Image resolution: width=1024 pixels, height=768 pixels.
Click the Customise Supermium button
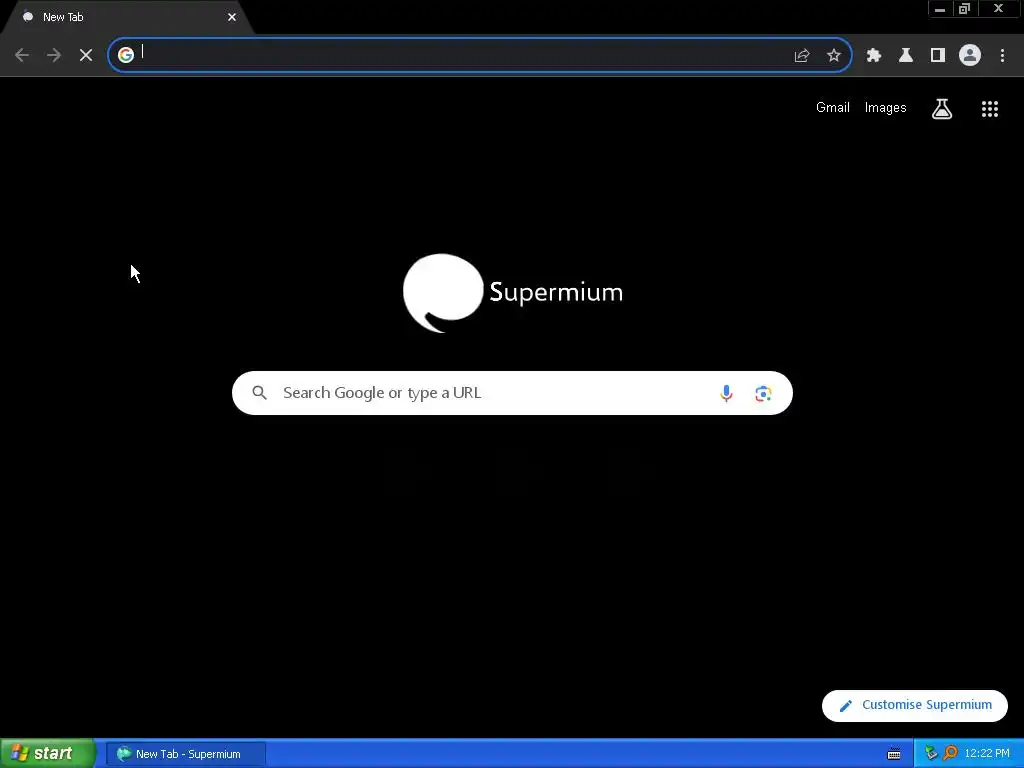(x=914, y=705)
